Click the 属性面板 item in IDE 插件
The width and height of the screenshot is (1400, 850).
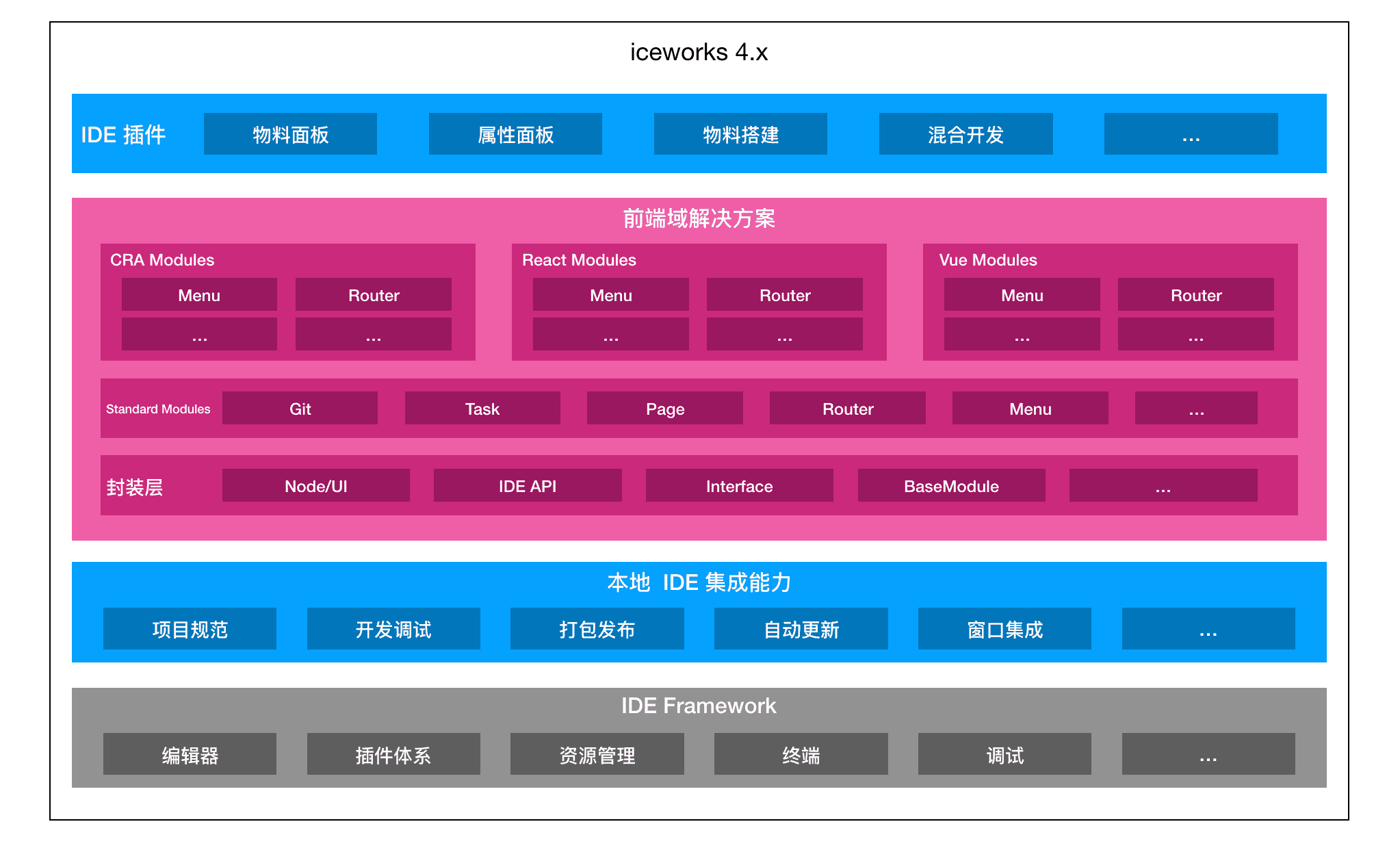pyautogui.click(x=515, y=134)
